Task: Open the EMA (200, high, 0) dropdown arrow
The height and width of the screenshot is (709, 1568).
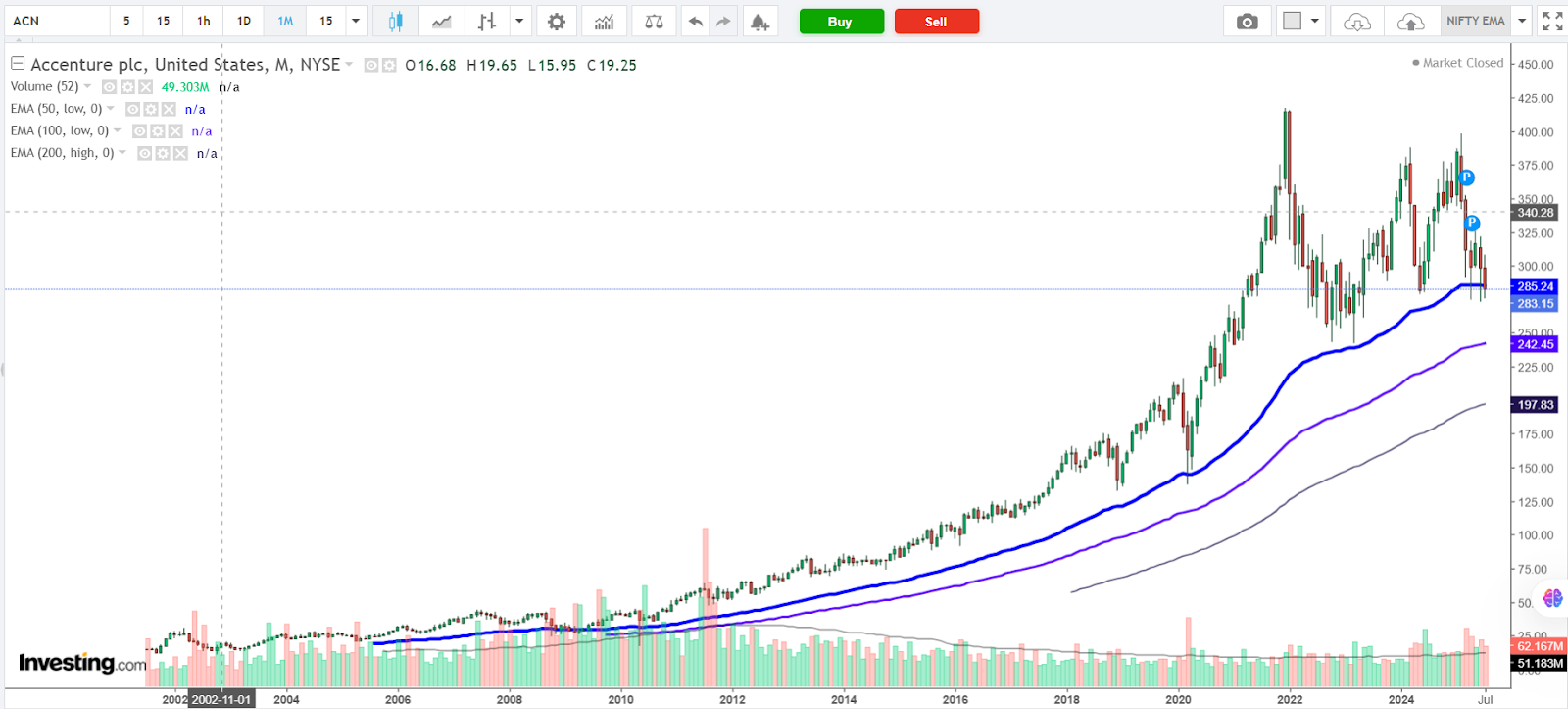Action: [x=122, y=153]
